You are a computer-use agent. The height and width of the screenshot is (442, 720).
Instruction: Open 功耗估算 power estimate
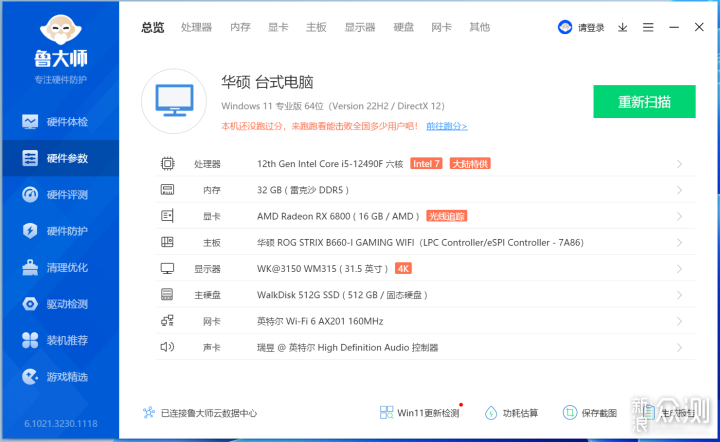coord(512,413)
